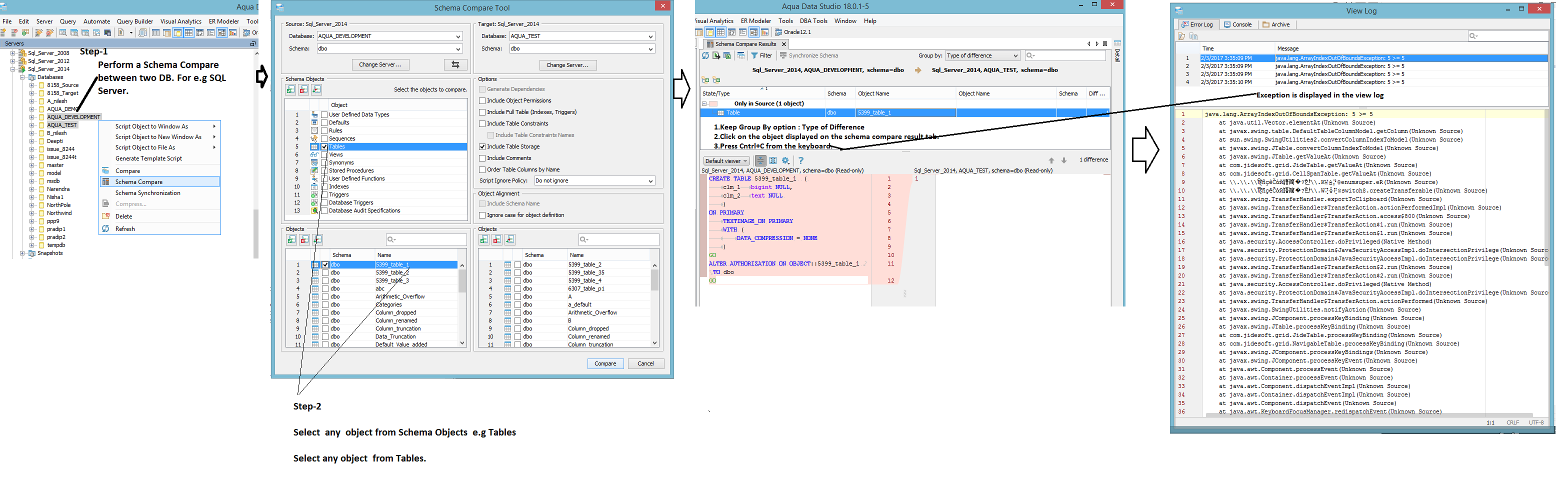Image resolution: width=1568 pixels, height=500 pixels.
Task: Check the Stored Procedures checkbox
Action: pyautogui.click(x=324, y=170)
